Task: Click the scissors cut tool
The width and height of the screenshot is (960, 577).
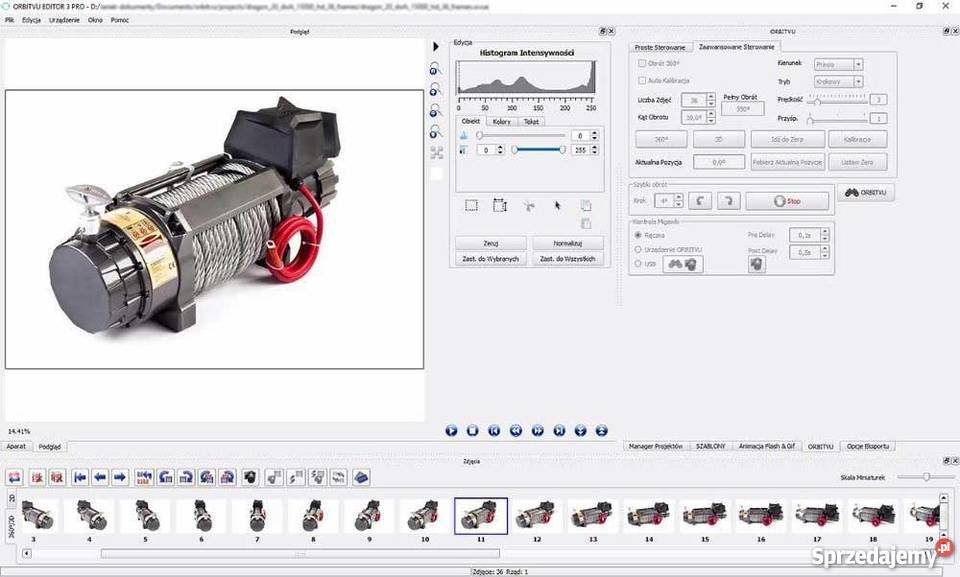Action: coord(529,206)
